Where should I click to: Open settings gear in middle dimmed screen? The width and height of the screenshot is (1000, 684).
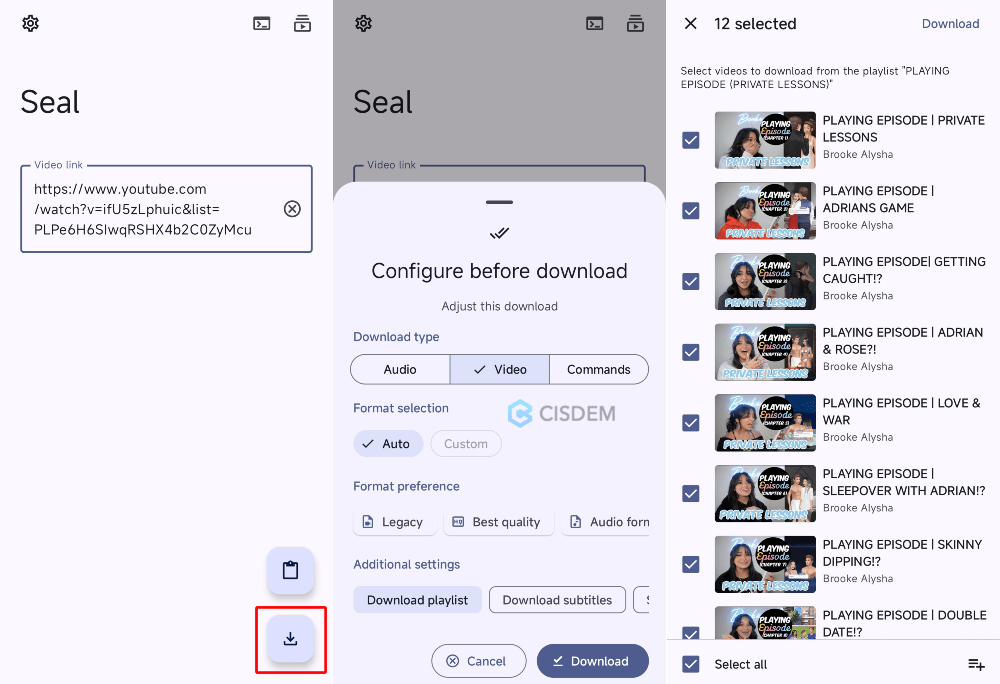tap(363, 24)
